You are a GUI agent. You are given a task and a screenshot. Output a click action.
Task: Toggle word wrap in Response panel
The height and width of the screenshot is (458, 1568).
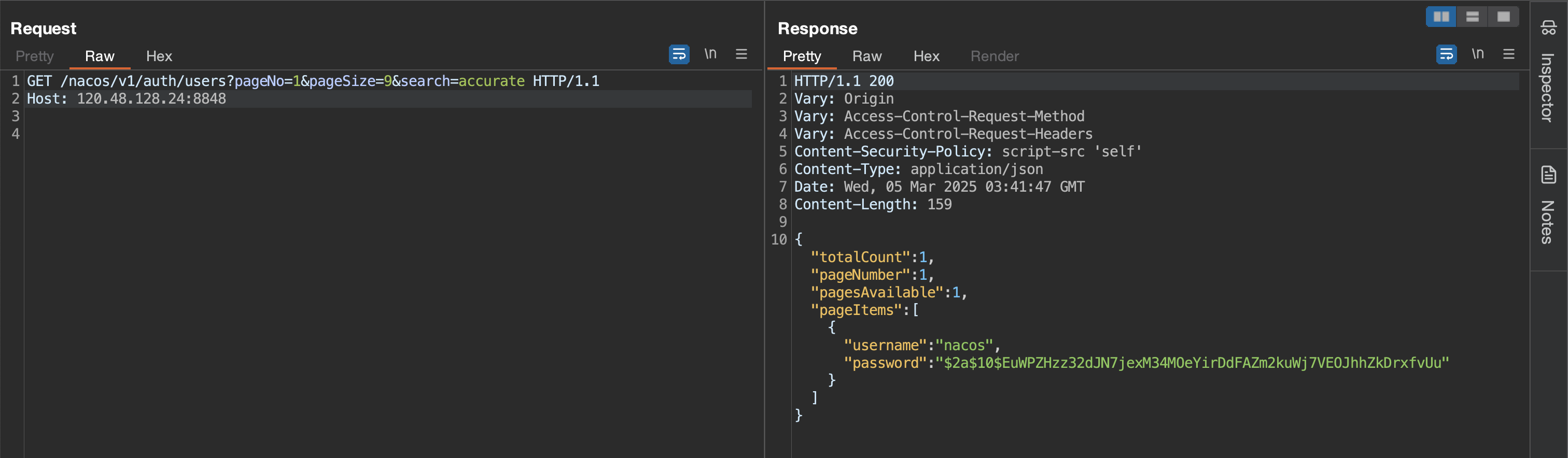(x=1446, y=54)
